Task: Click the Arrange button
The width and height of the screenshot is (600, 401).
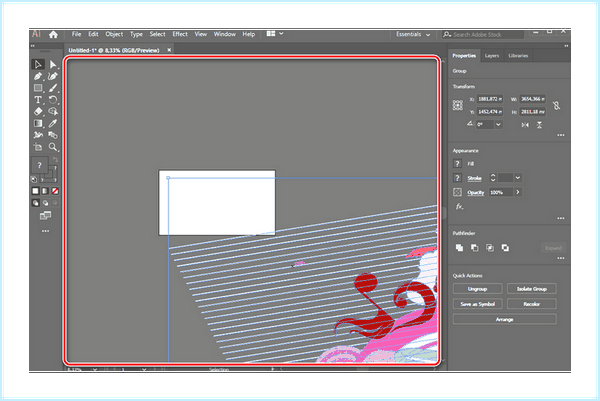Action: coord(504,319)
